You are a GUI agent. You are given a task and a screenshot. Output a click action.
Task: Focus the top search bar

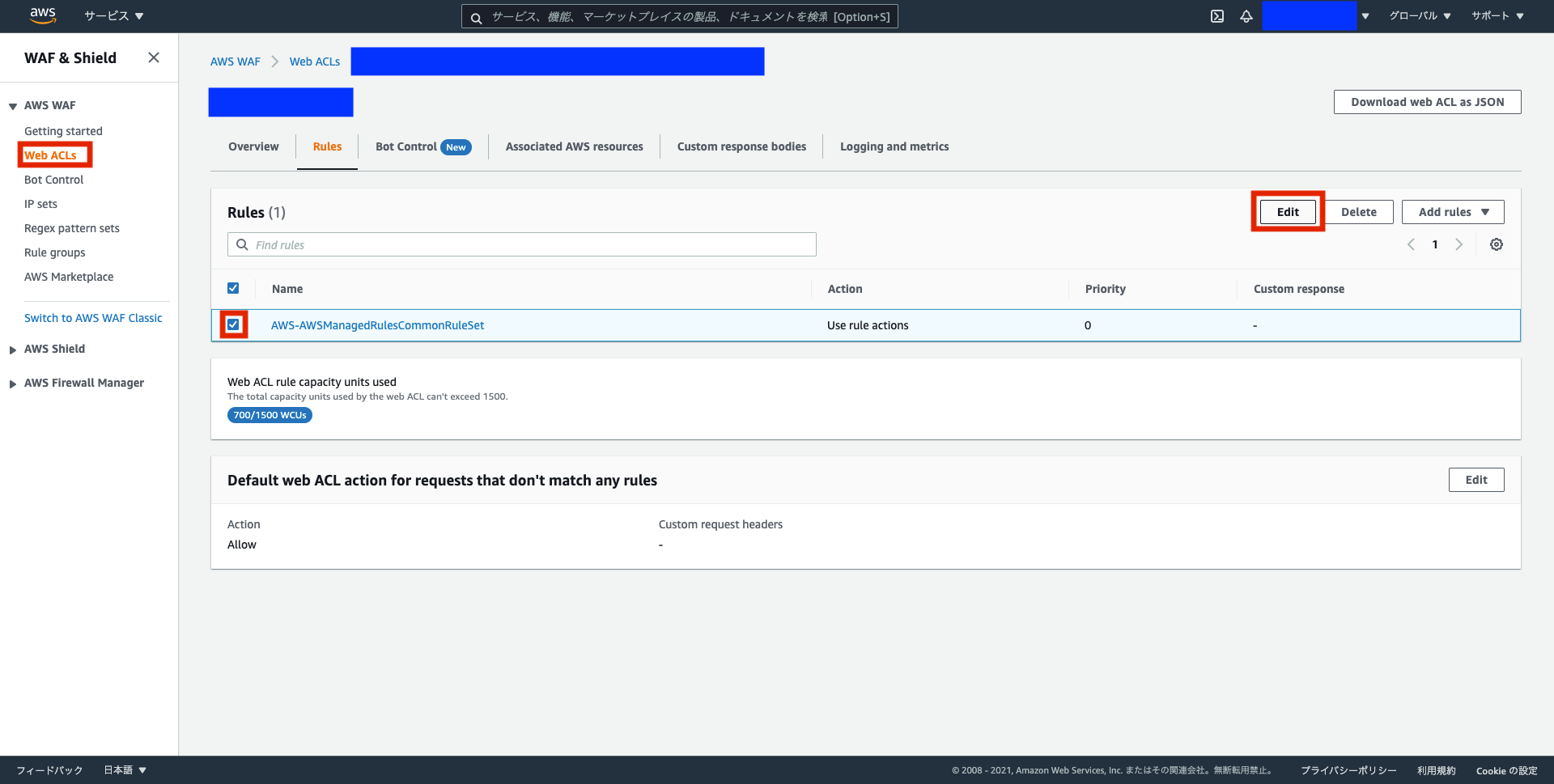point(680,17)
